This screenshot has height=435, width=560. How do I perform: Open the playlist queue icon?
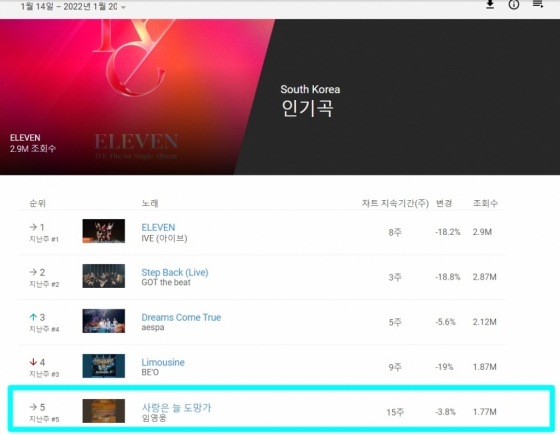(538, 4)
